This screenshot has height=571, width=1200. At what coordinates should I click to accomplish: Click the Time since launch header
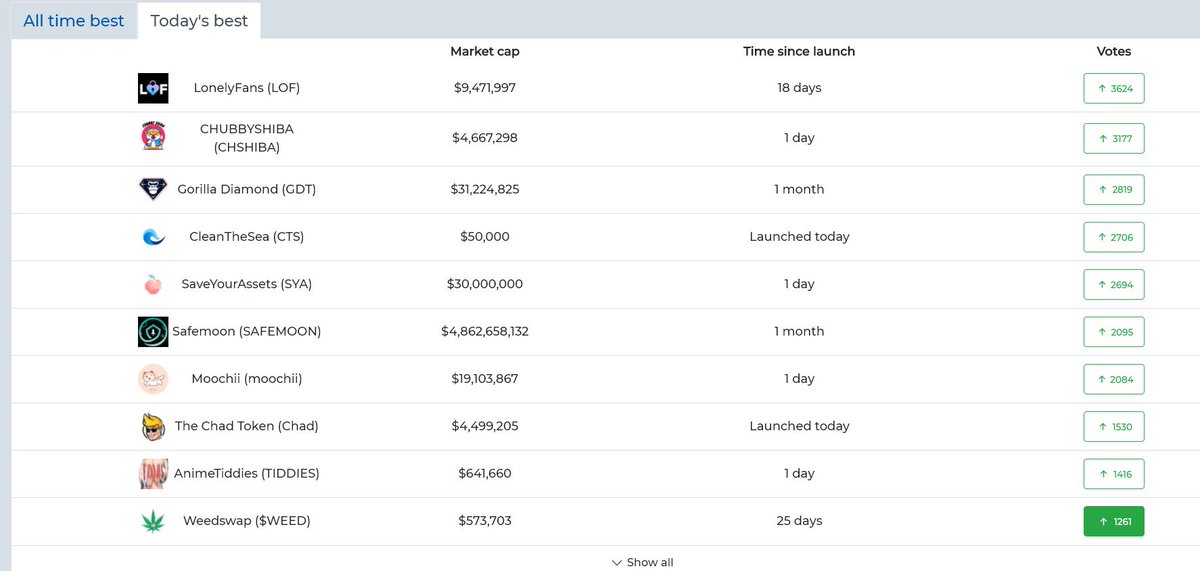[x=799, y=51]
